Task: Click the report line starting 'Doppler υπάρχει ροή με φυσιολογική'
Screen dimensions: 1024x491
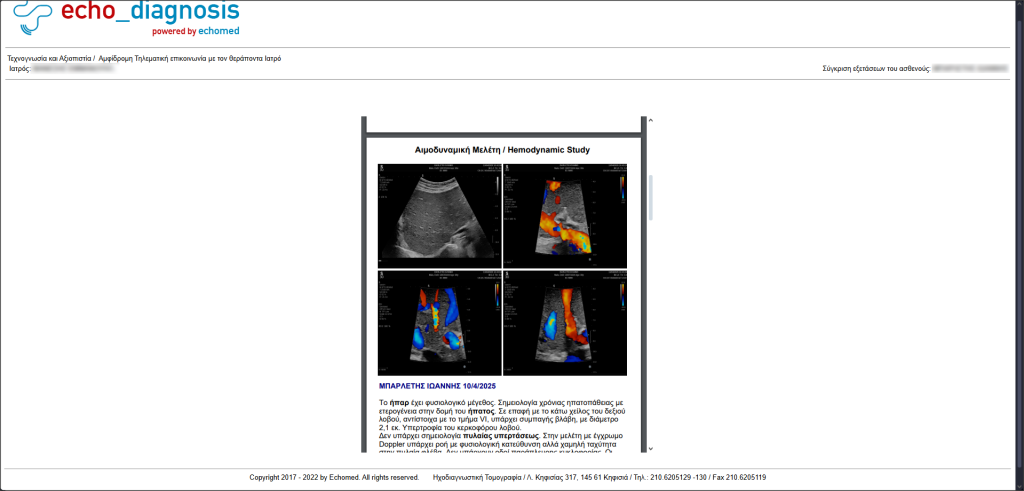Action: (497, 444)
